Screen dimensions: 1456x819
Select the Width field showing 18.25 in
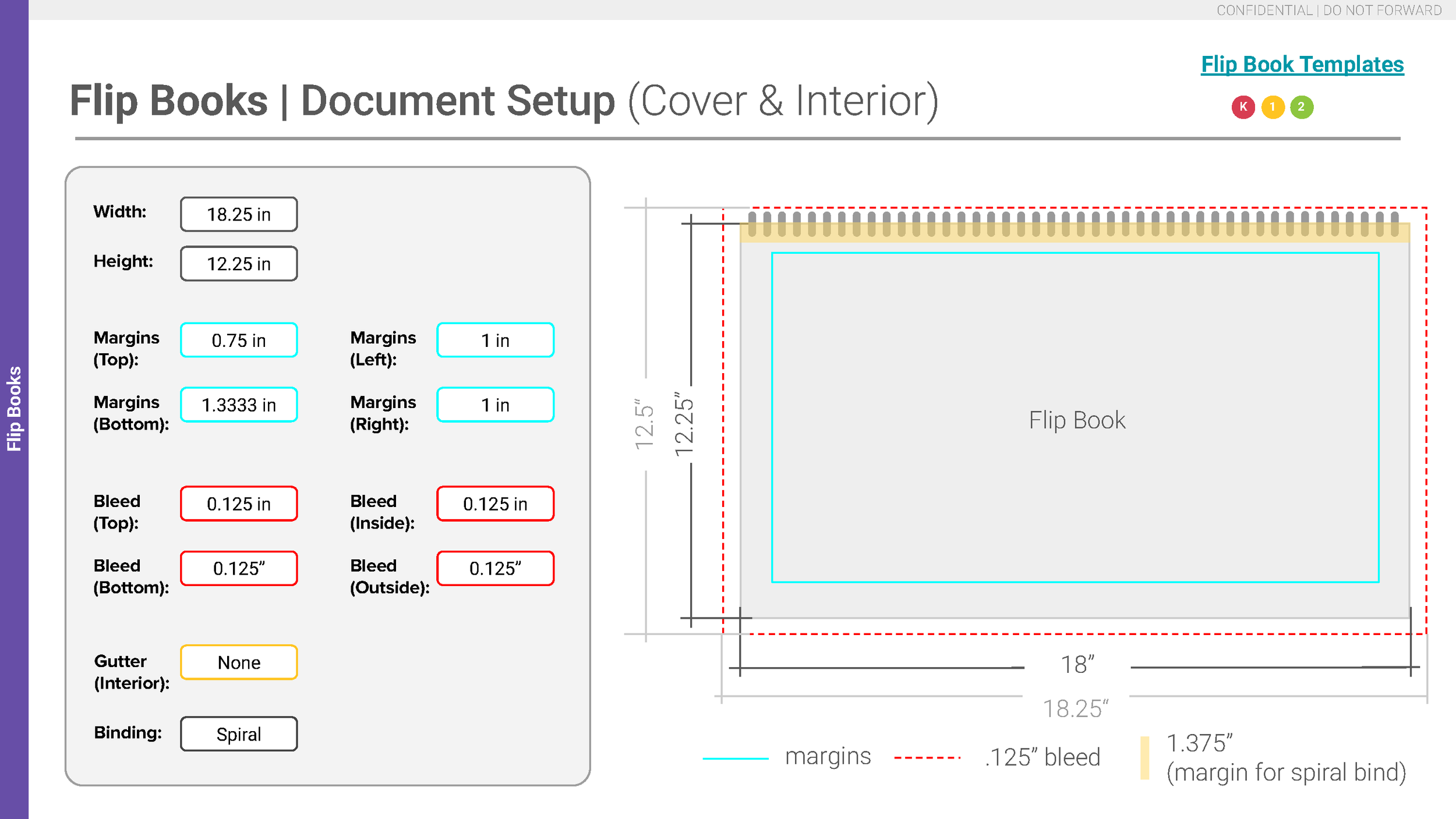[239, 214]
